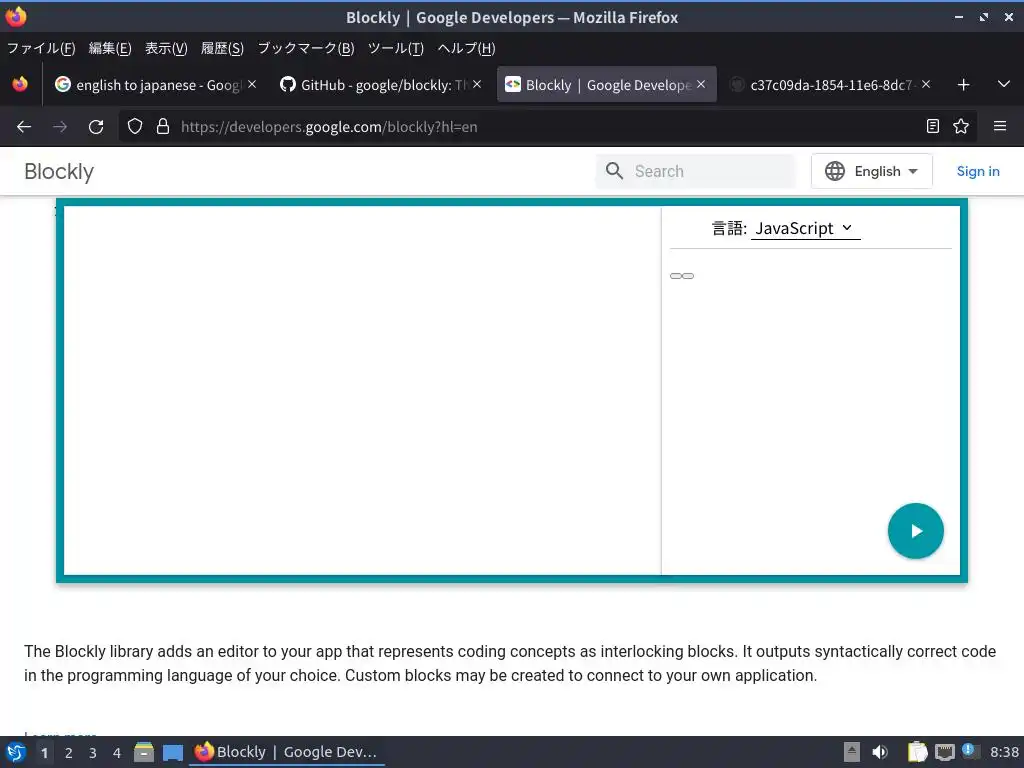Open tracking protection shield icon

[135, 127]
